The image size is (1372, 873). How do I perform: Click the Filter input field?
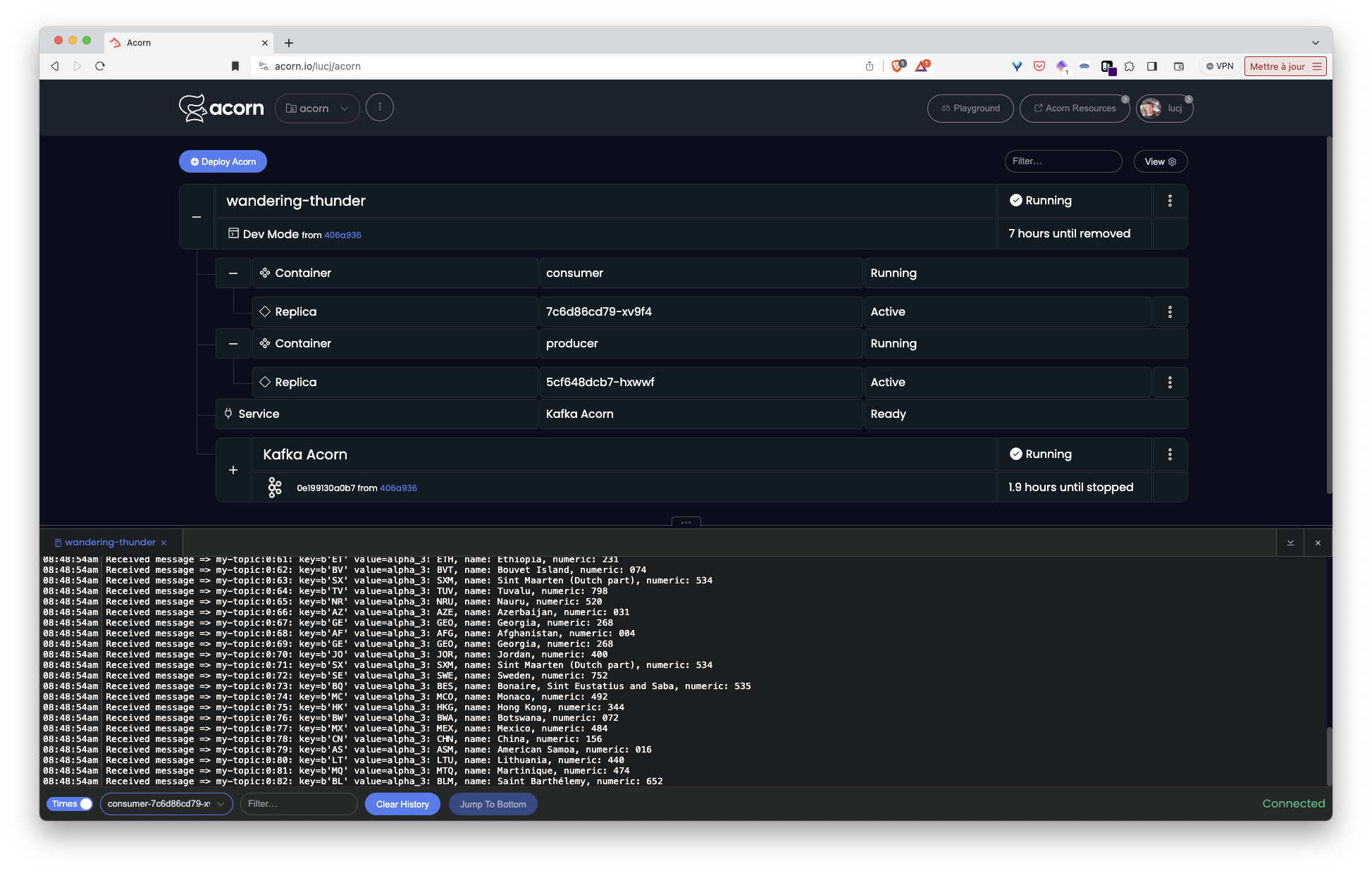pos(1063,161)
